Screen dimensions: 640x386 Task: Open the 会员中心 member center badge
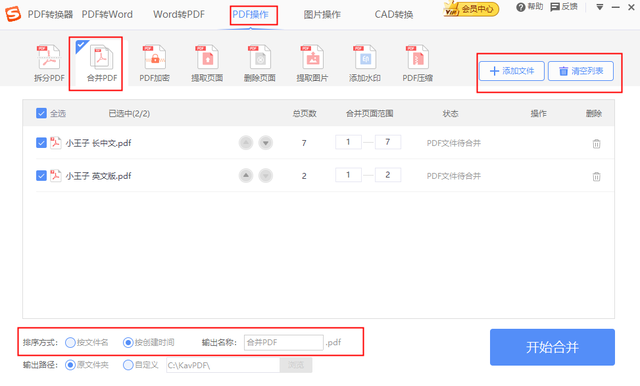(x=471, y=9)
